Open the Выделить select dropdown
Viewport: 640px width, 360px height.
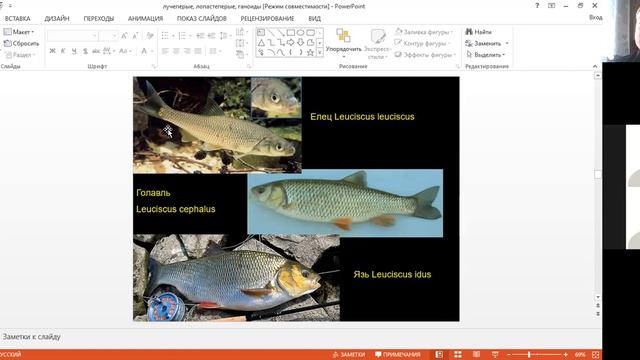pyautogui.click(x=485, y=55)
